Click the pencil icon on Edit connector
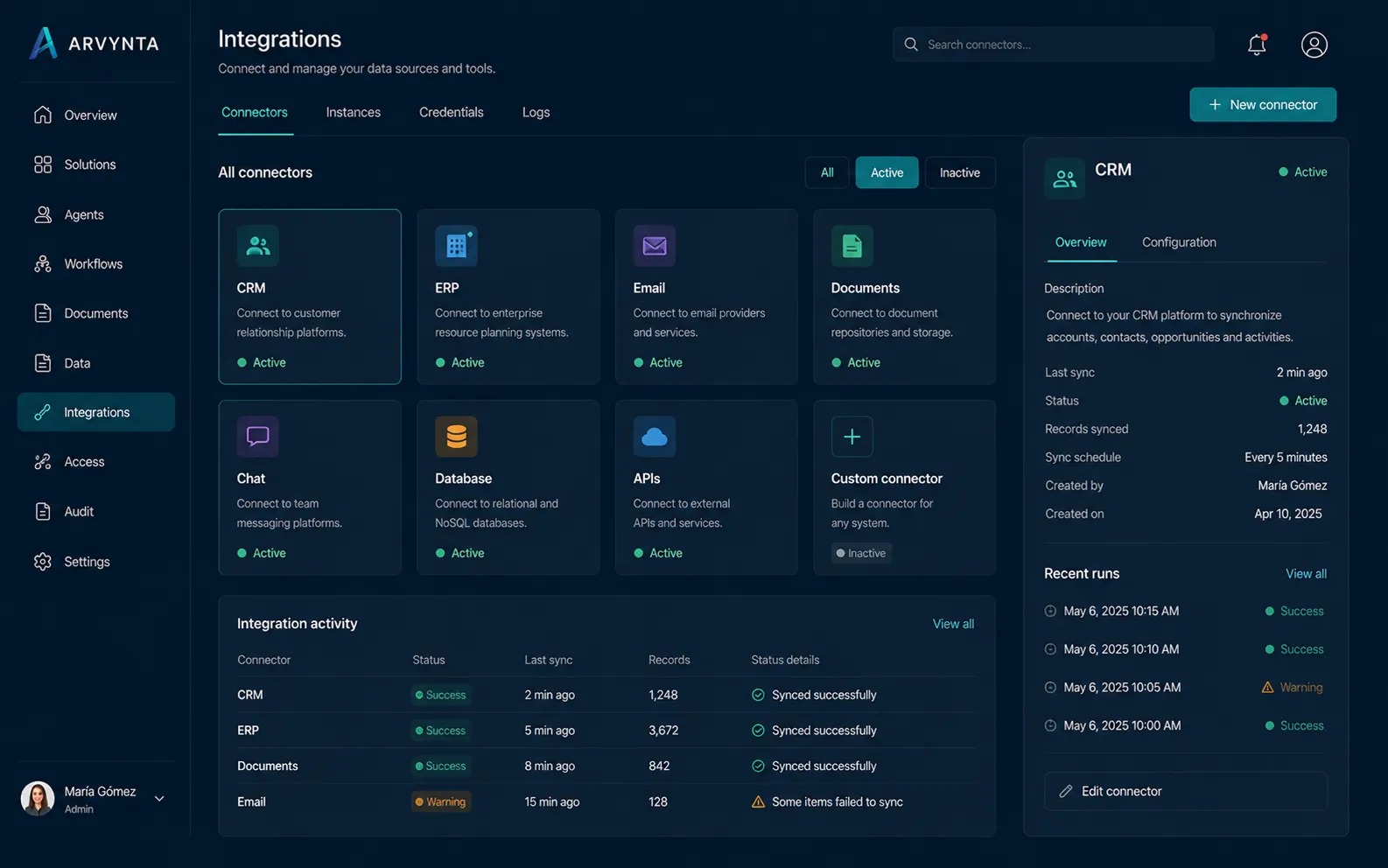Image resolution: width=1388 pixels, height=868 pixels. click(x=1065, y=791)
